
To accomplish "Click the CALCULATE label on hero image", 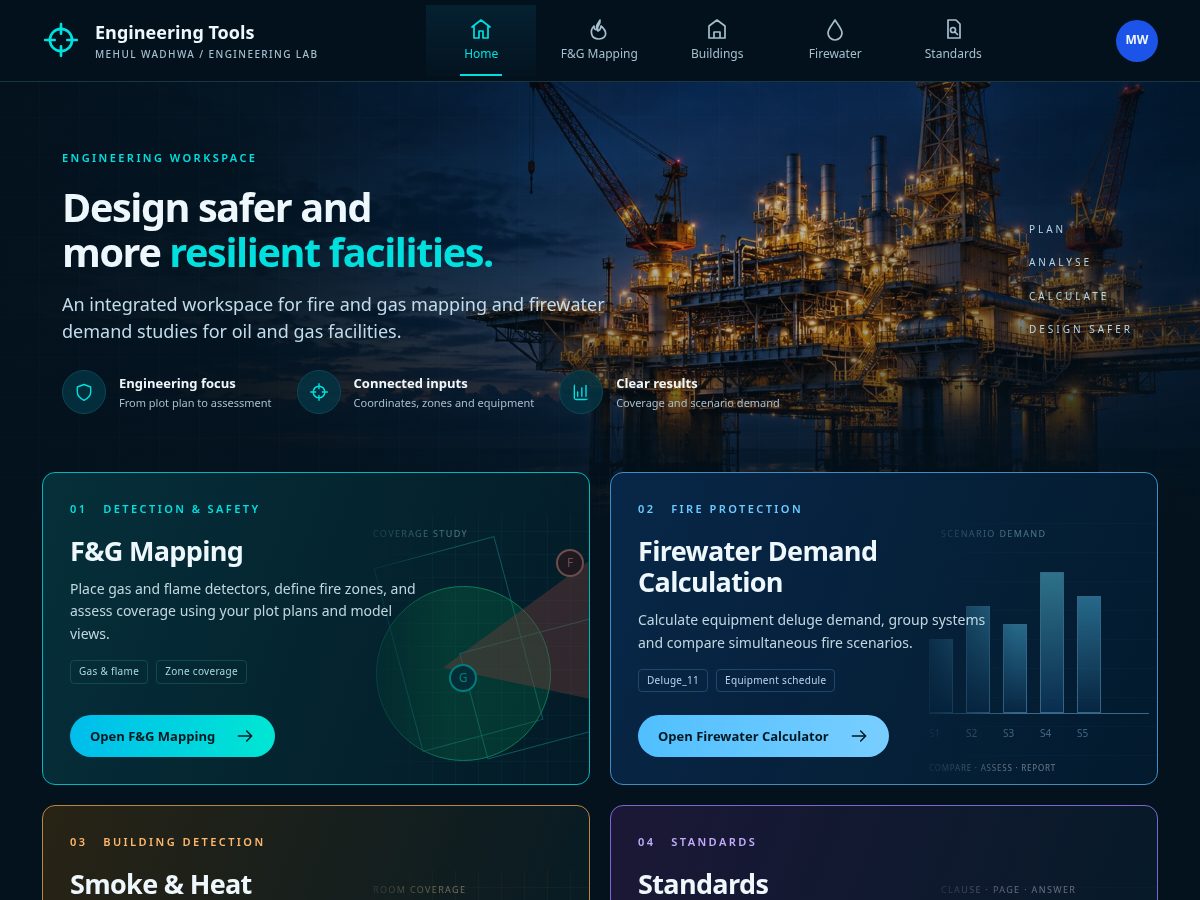I will [1069, 297].
